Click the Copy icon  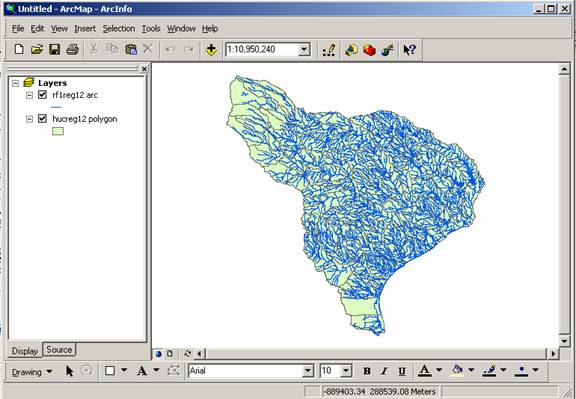point(112,49)
